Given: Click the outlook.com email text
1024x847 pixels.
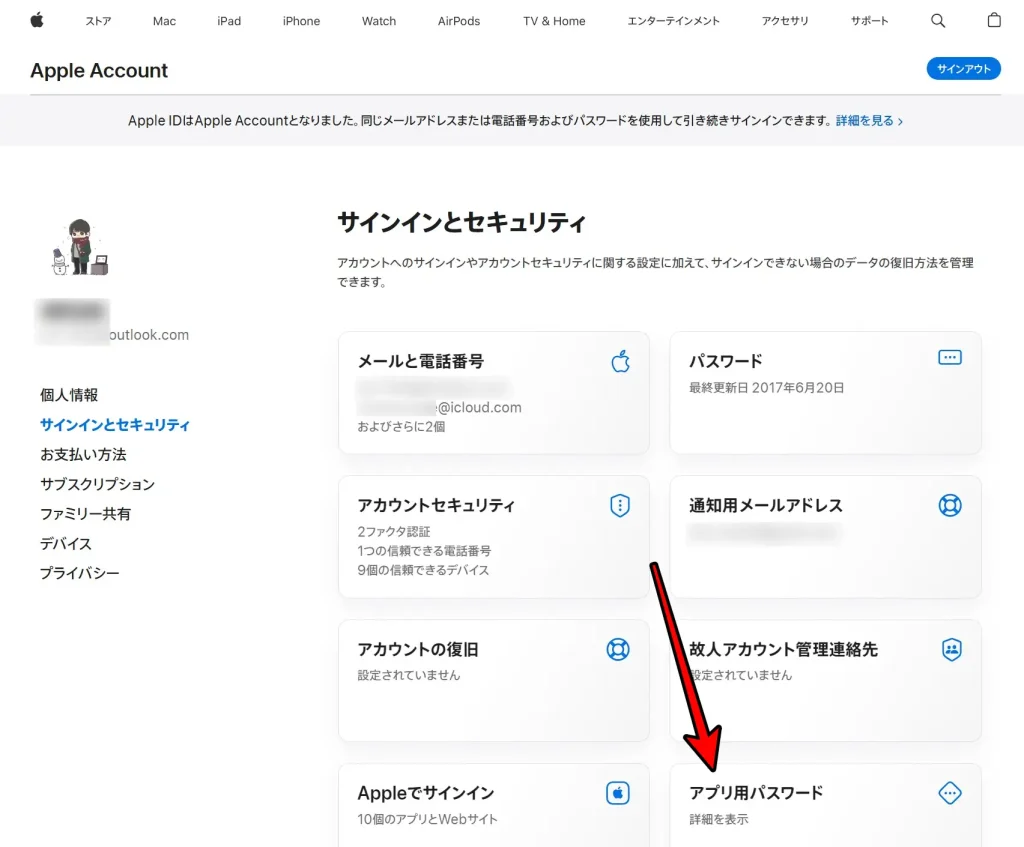Looking at the screenshot, I should pyautogui.click(x=149, y=334).
